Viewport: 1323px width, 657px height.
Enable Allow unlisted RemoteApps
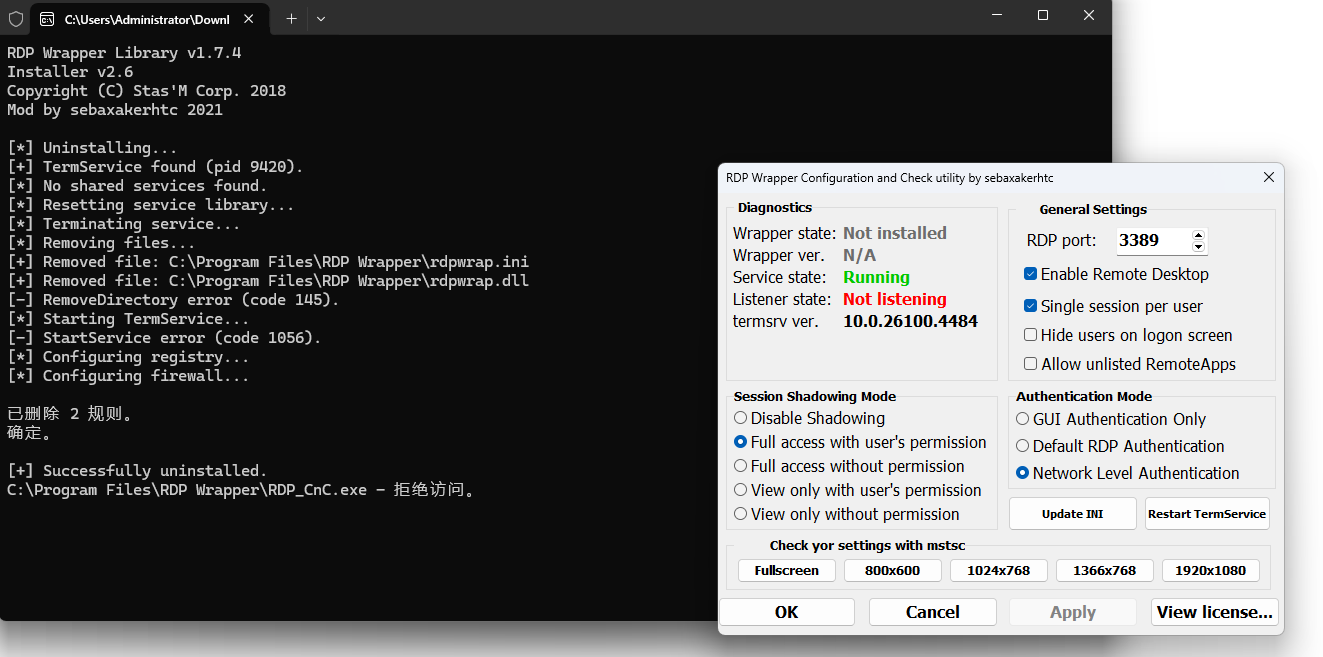pos(1030,363)
